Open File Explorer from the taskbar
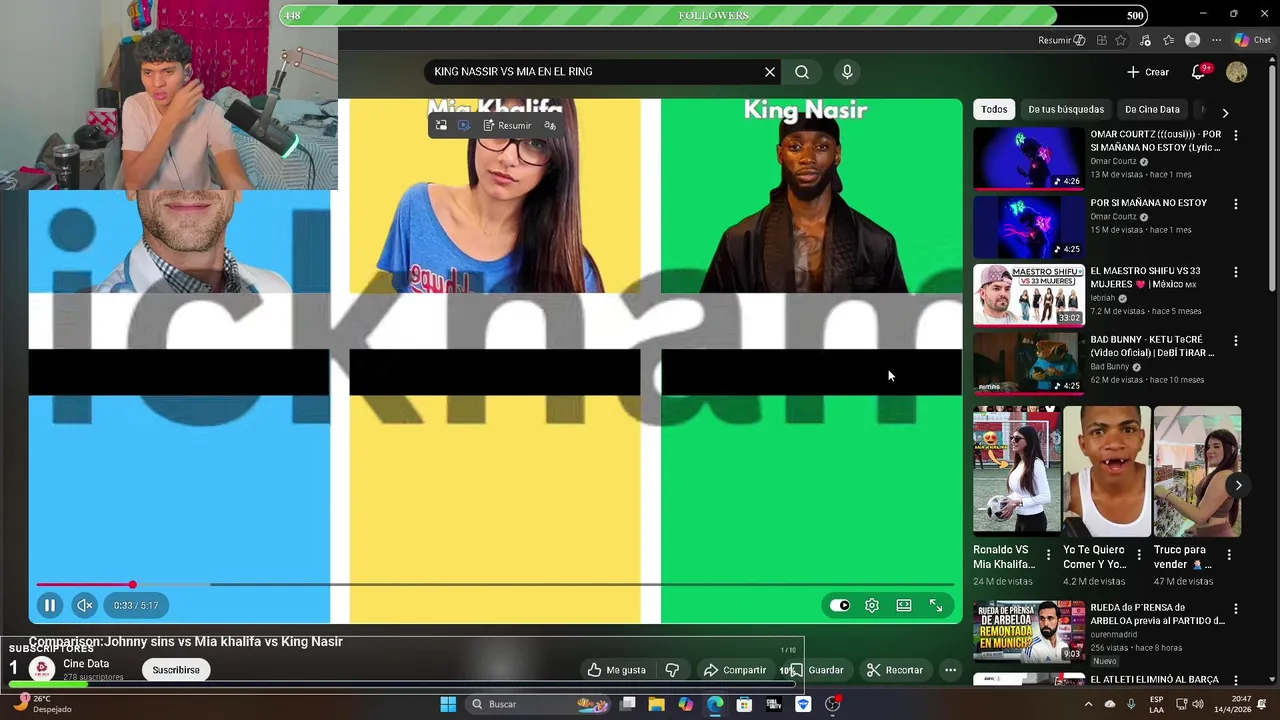Image resolution: width=1280 pixels, height=720 pixels. (656, 704)
